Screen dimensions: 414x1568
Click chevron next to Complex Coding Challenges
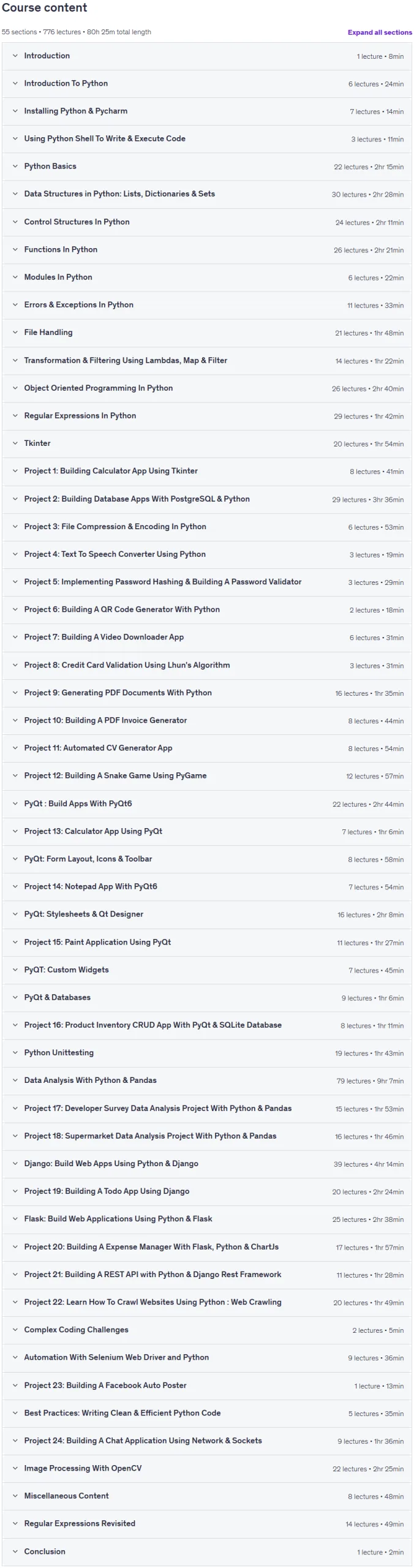coord(15,1329)
